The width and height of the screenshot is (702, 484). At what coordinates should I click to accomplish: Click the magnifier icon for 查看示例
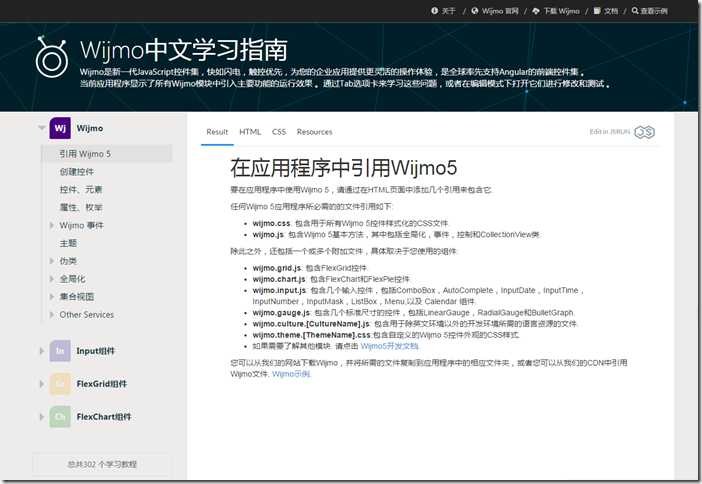(x=635, y=11)
